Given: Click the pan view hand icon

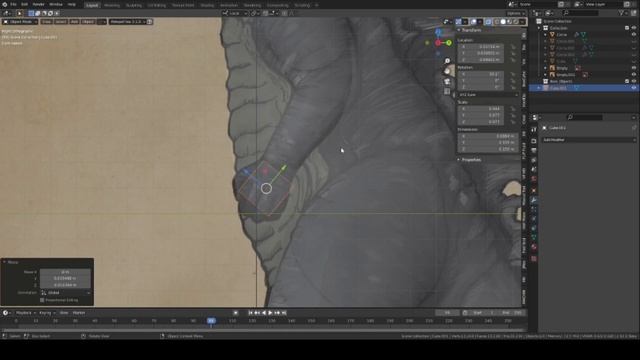Looking at the screenshot, I should tap(447, 71).
